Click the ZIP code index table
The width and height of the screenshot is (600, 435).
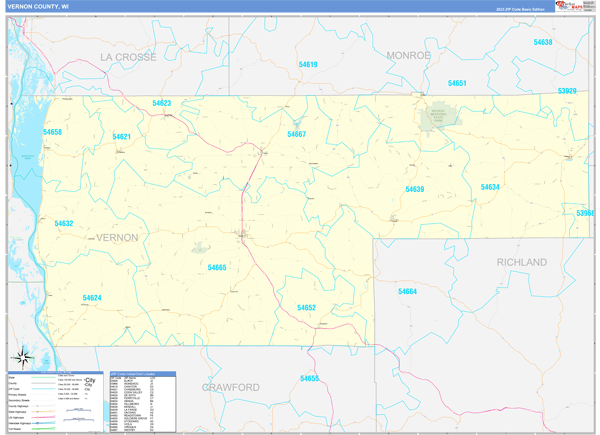tap(143, 402)
